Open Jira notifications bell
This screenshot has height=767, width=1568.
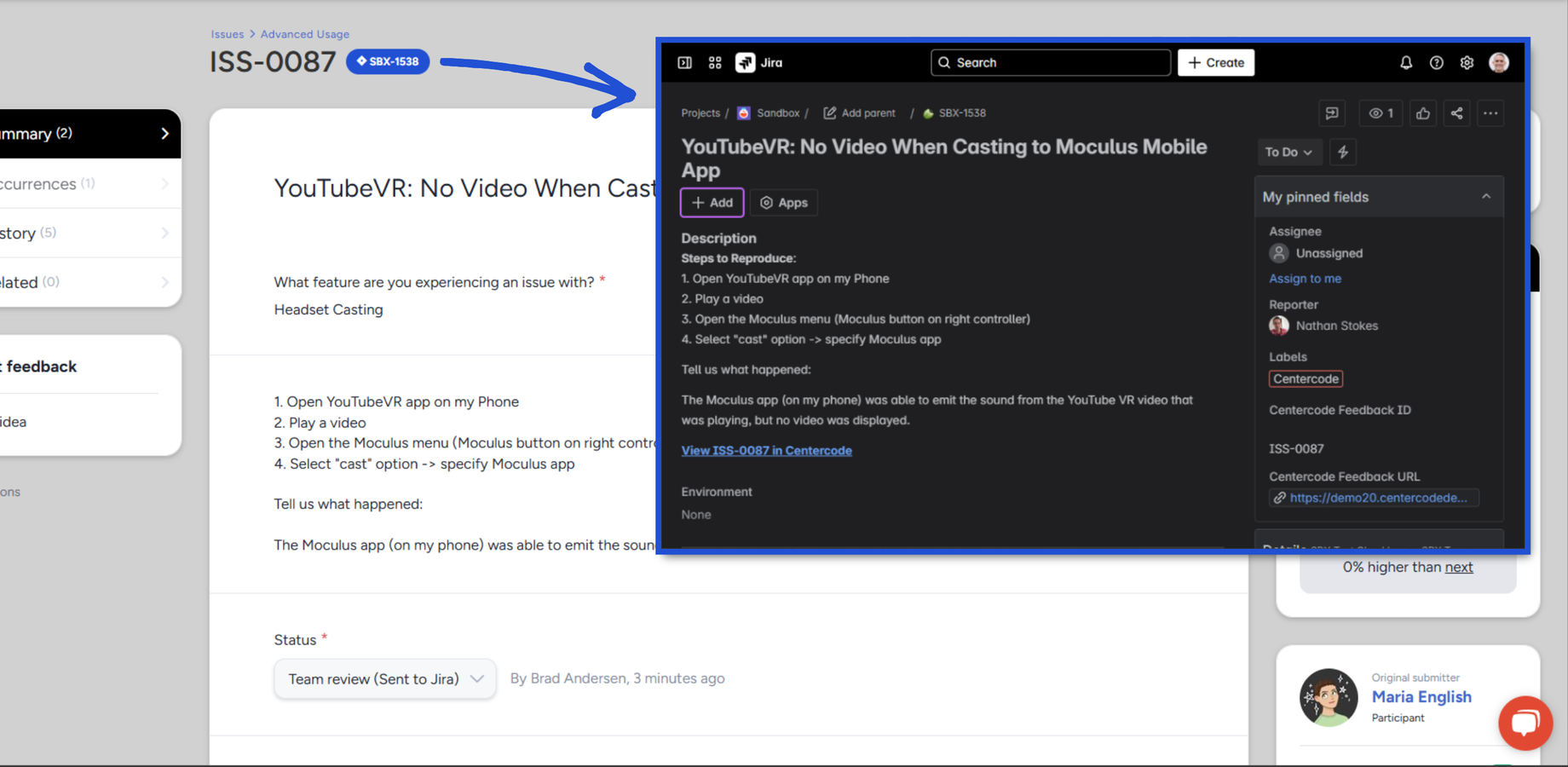tap(1406, 62)
